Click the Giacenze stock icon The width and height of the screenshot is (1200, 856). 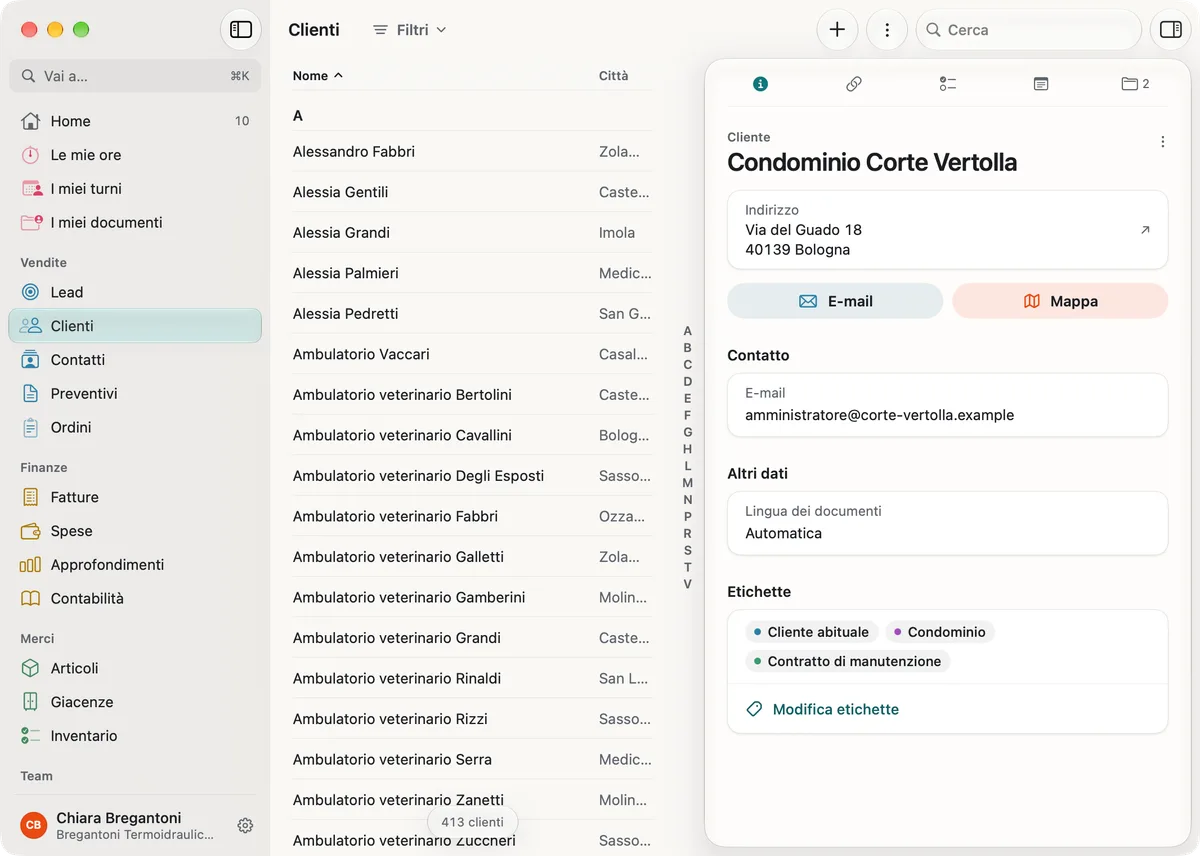pos(31,702)
